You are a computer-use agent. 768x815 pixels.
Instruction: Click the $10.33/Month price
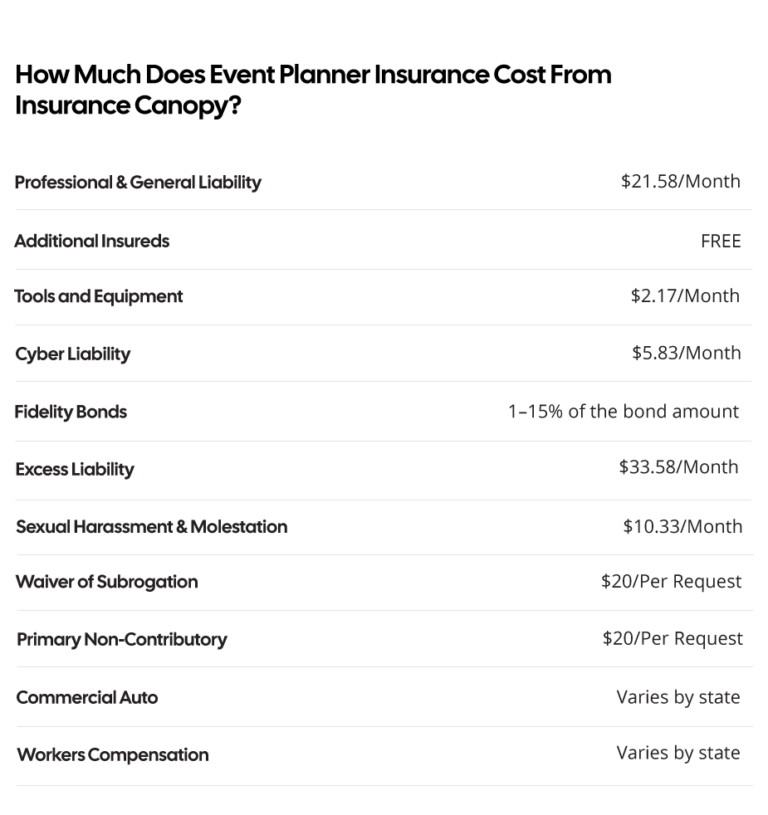682,526
